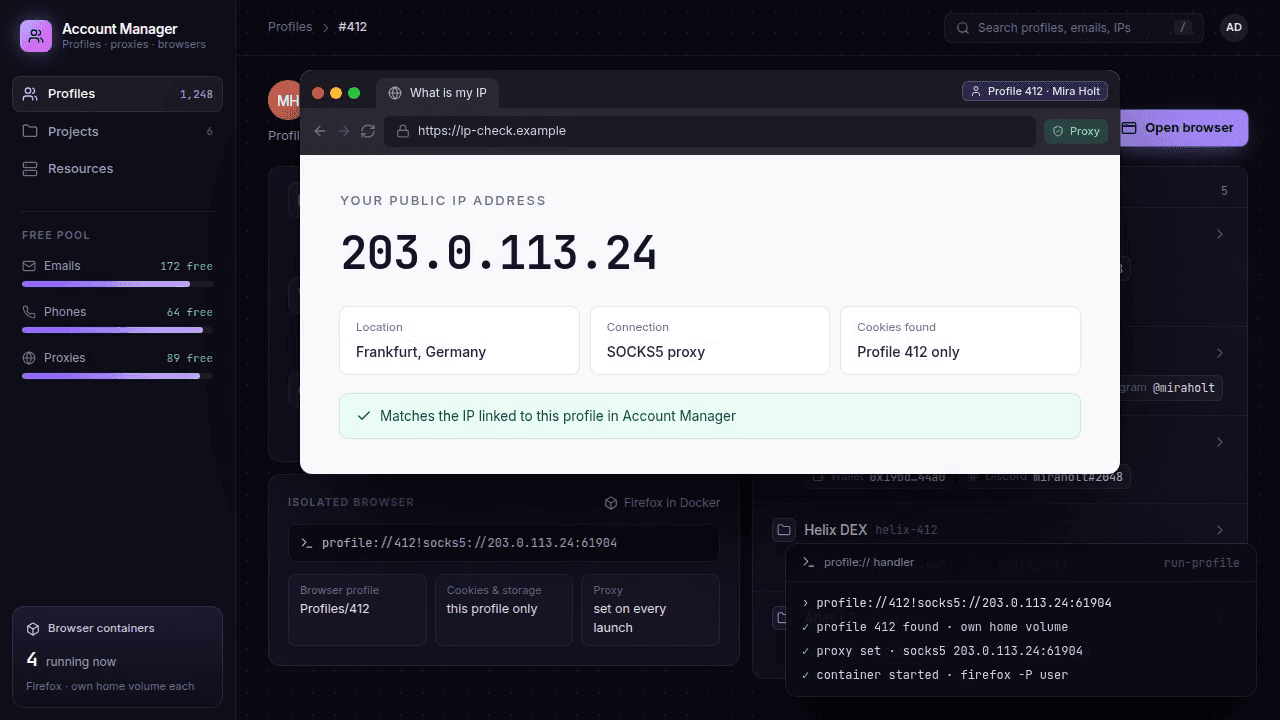Screen dimensions: 1280x720
Task: Click the Firefox in Docker cube icon
Action: 611,503
